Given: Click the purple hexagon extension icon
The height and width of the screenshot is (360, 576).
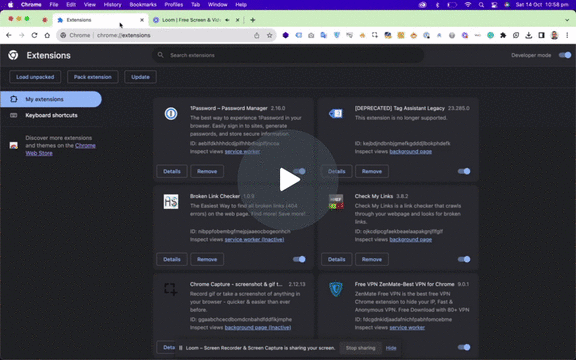Looking at the screenshot, I should tap(285, 35).
